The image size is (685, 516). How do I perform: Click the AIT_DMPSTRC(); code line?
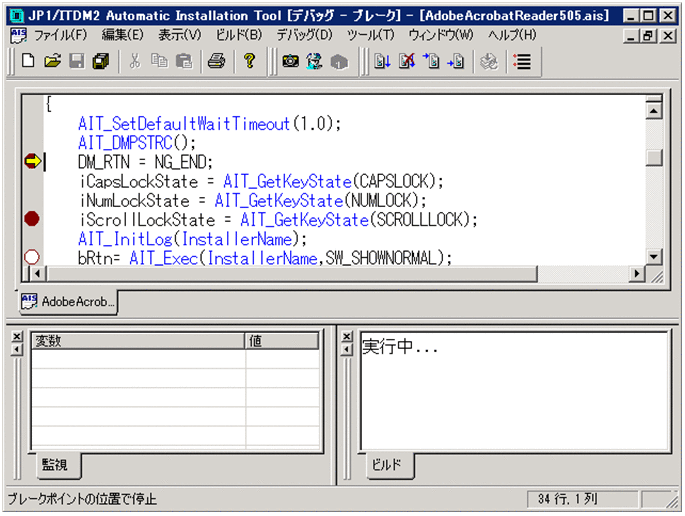pos(137,143)
